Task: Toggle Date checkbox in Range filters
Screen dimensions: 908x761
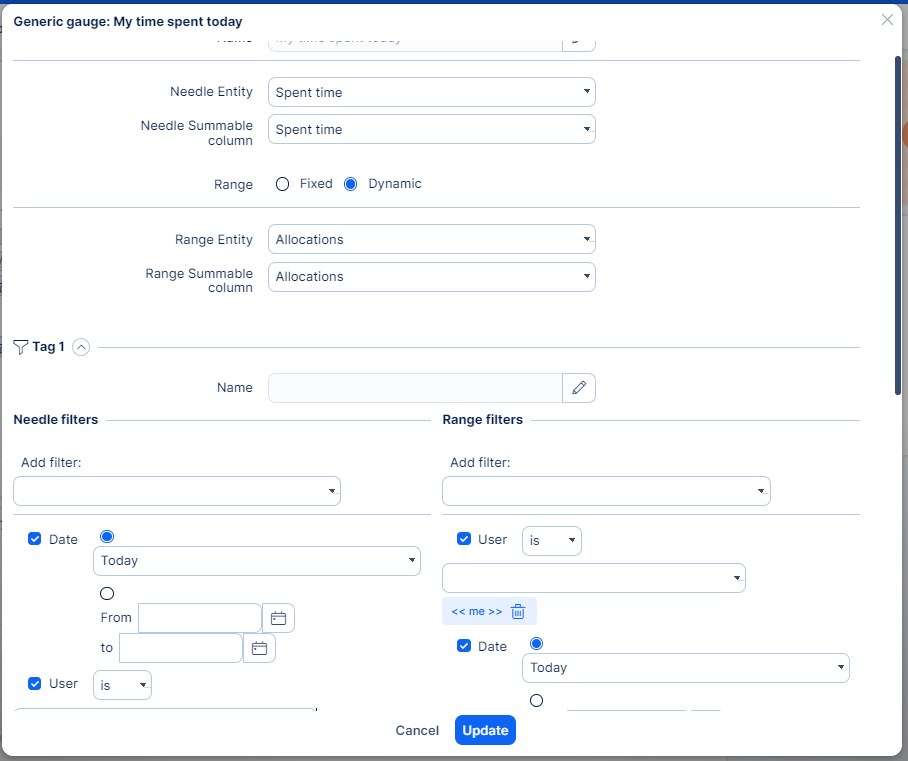Action: [464, 646]
